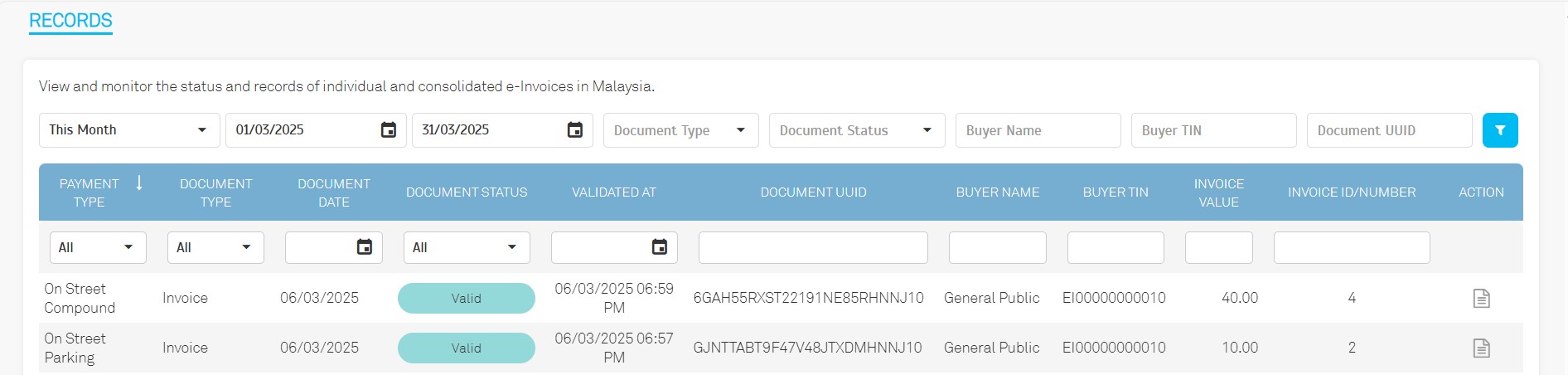
Task: Click the Document UUID column header
Action: (x=813, y=192)
